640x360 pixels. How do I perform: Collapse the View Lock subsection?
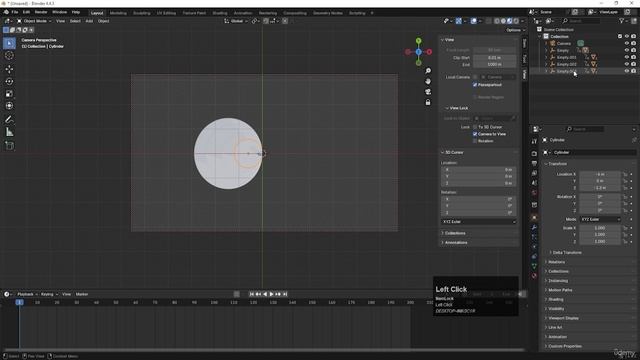click(x=456, y=108)
